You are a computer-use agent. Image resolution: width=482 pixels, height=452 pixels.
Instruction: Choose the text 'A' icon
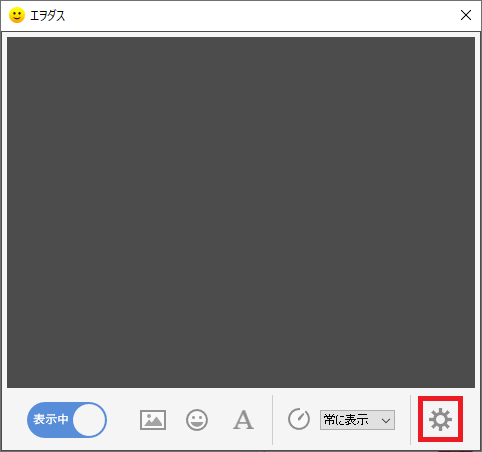243,420
